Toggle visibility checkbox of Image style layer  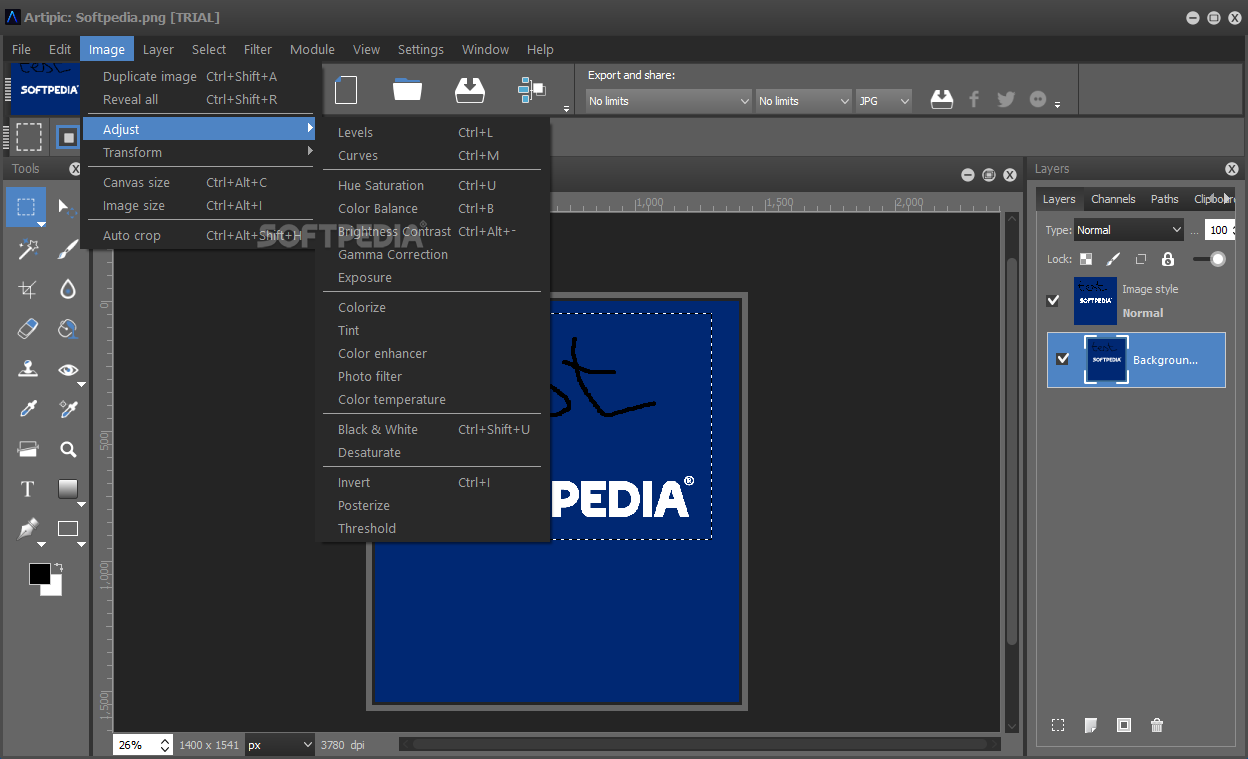click(x=1053, y=300)
